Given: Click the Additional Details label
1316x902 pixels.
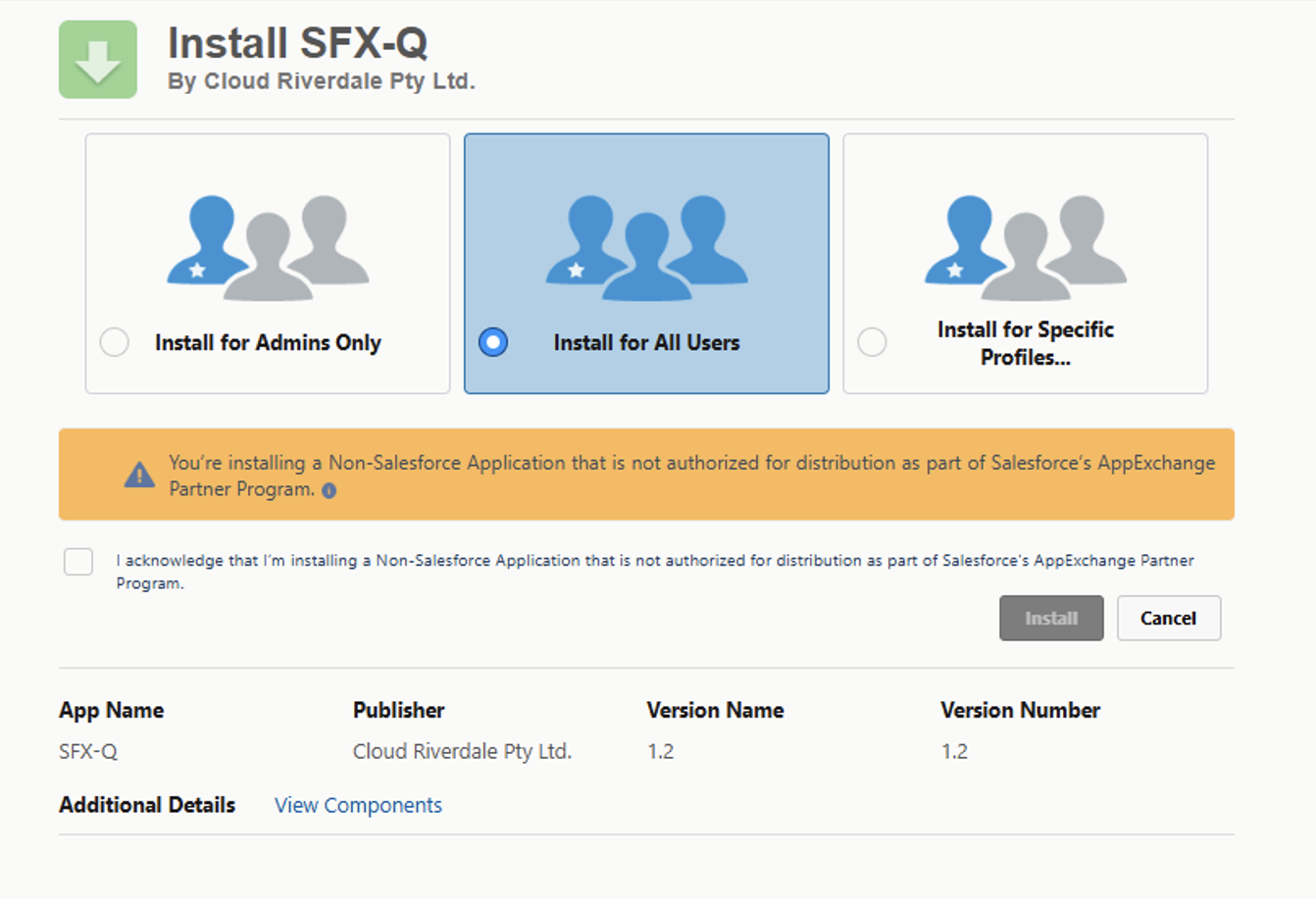Looking at the screenshot, I should pyautogui.click(x=147, y=805).
